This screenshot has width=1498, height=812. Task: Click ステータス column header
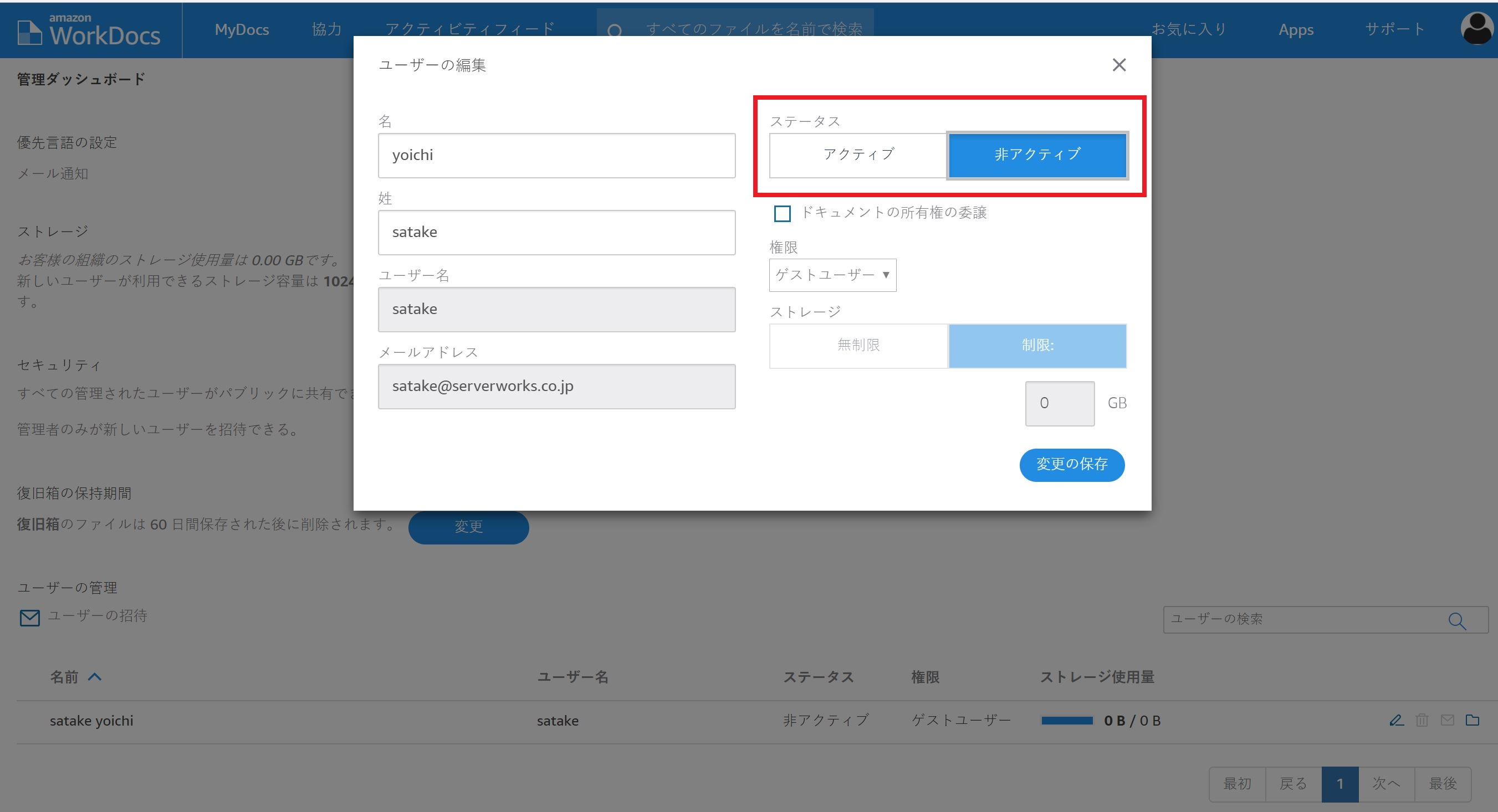818,676
